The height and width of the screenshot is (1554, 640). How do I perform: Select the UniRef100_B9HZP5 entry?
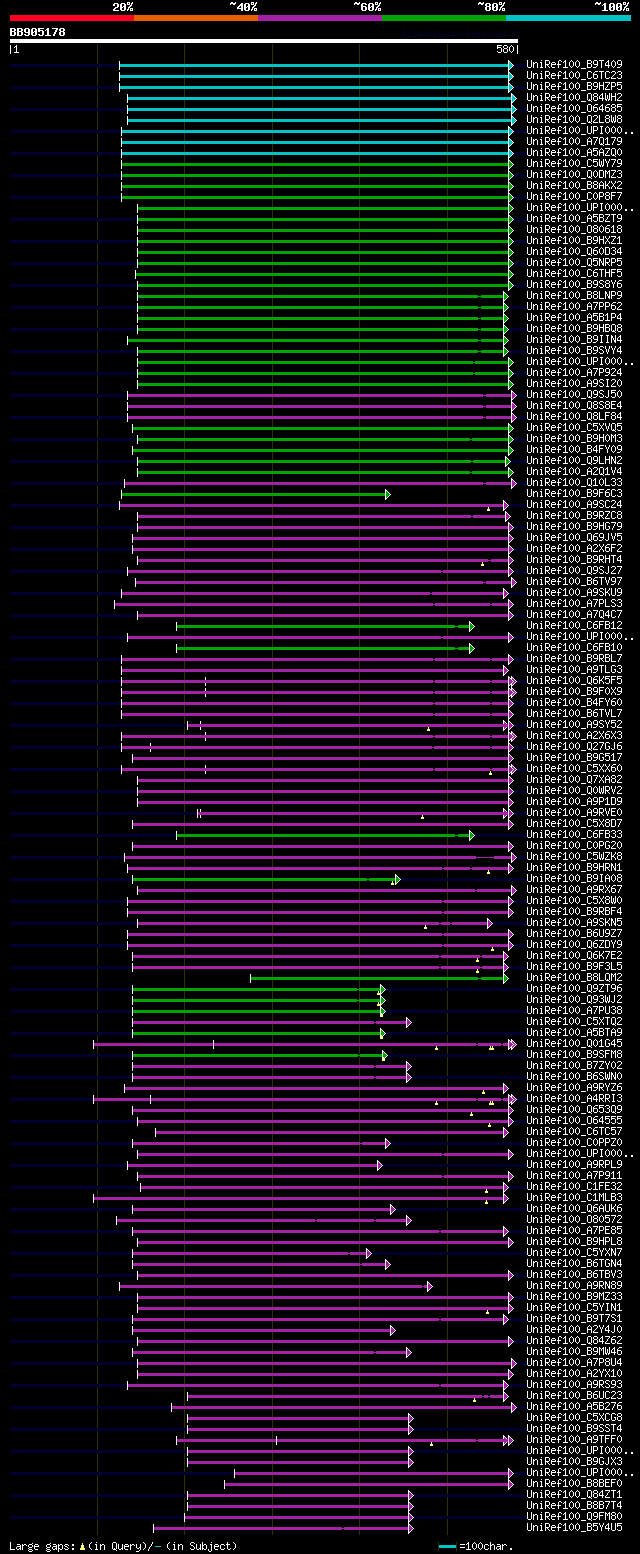click(x=574, y=86)
